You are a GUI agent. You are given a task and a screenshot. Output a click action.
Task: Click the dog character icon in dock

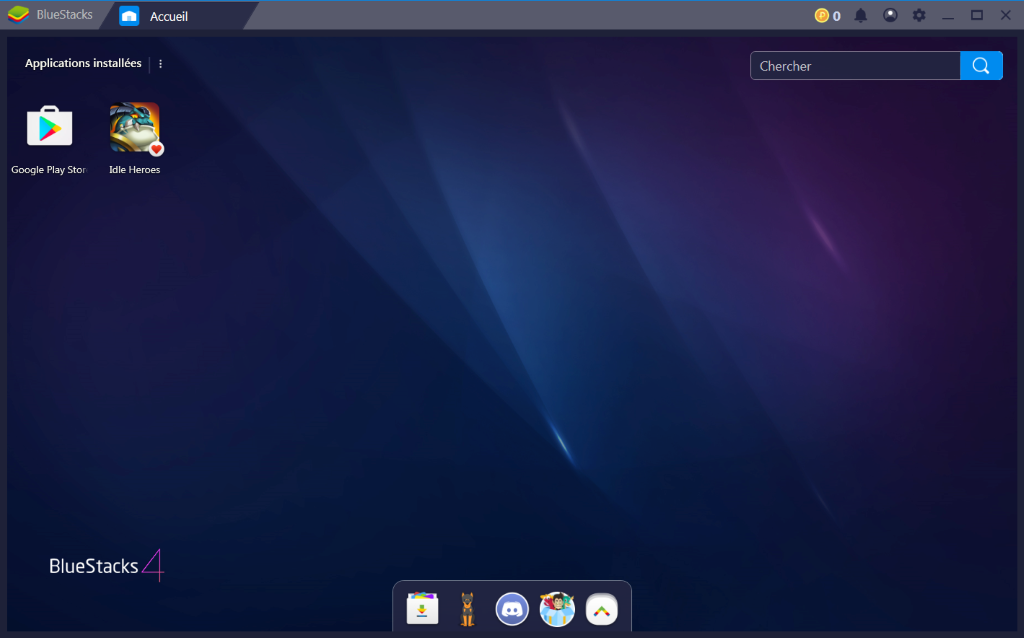tap(467, 609)
